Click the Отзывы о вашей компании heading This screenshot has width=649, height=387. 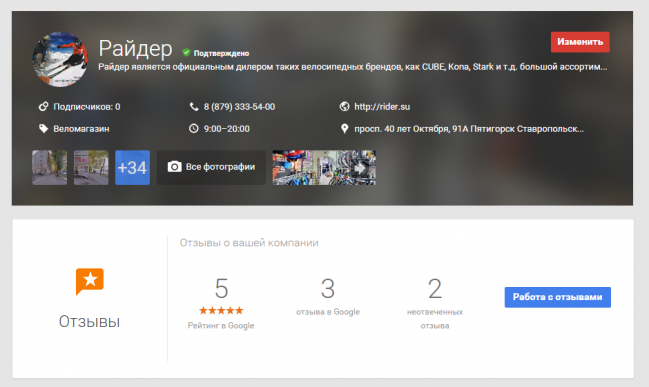pos(249,243)
